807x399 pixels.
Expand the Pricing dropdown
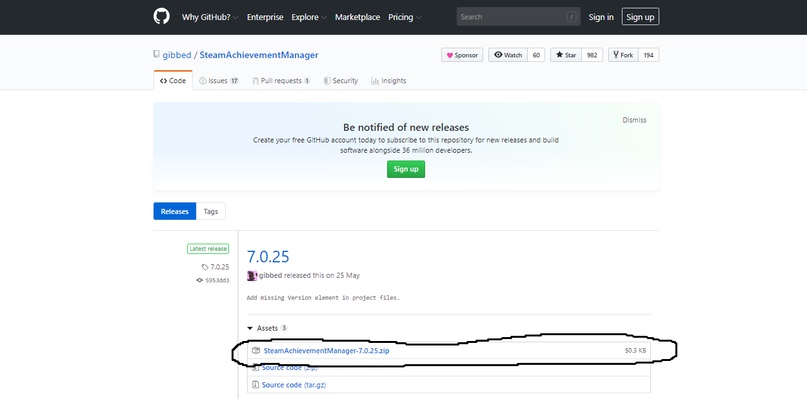(x=405, y=17)
